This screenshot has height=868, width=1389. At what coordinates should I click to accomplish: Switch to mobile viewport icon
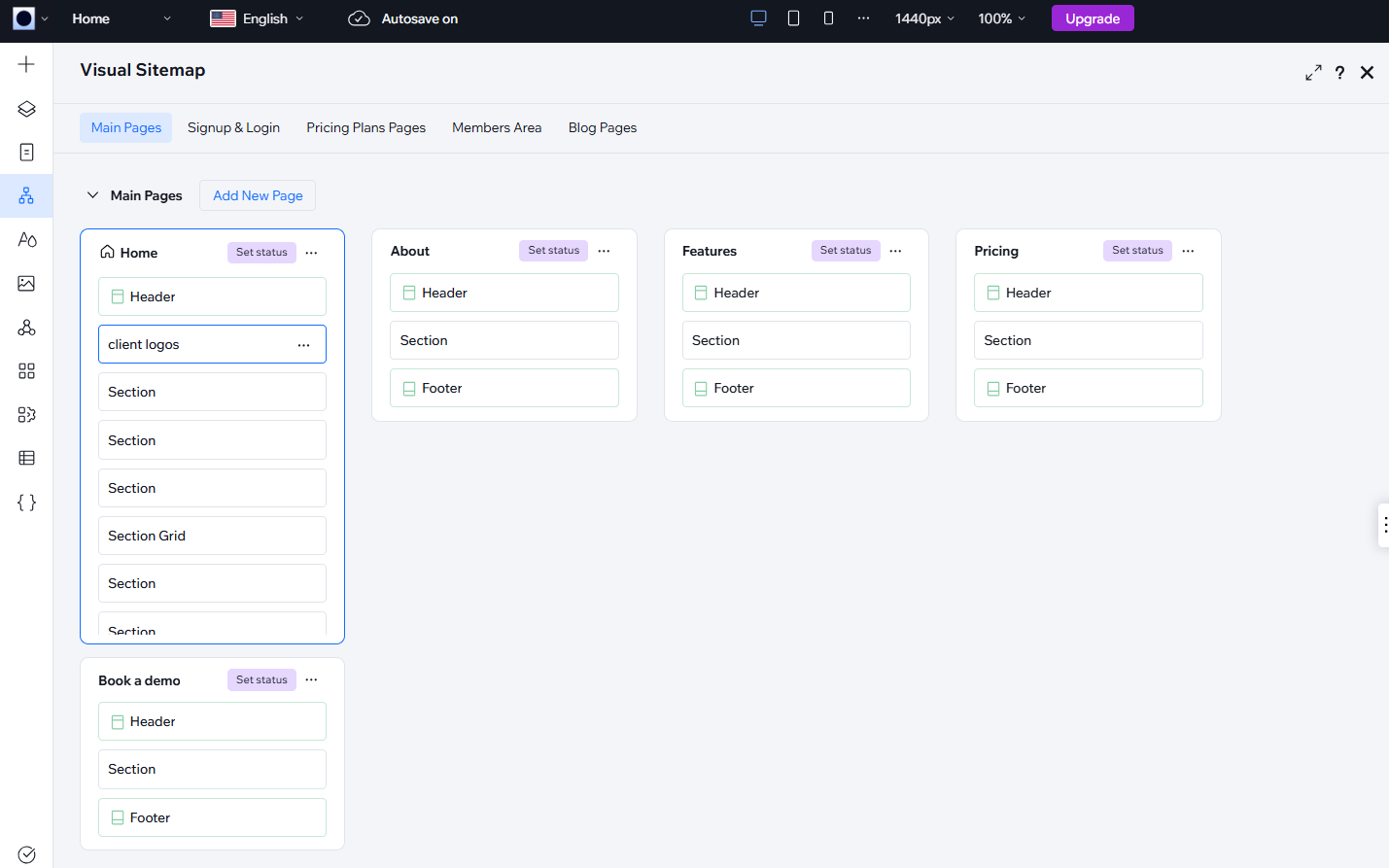click(x=828, y=18)
